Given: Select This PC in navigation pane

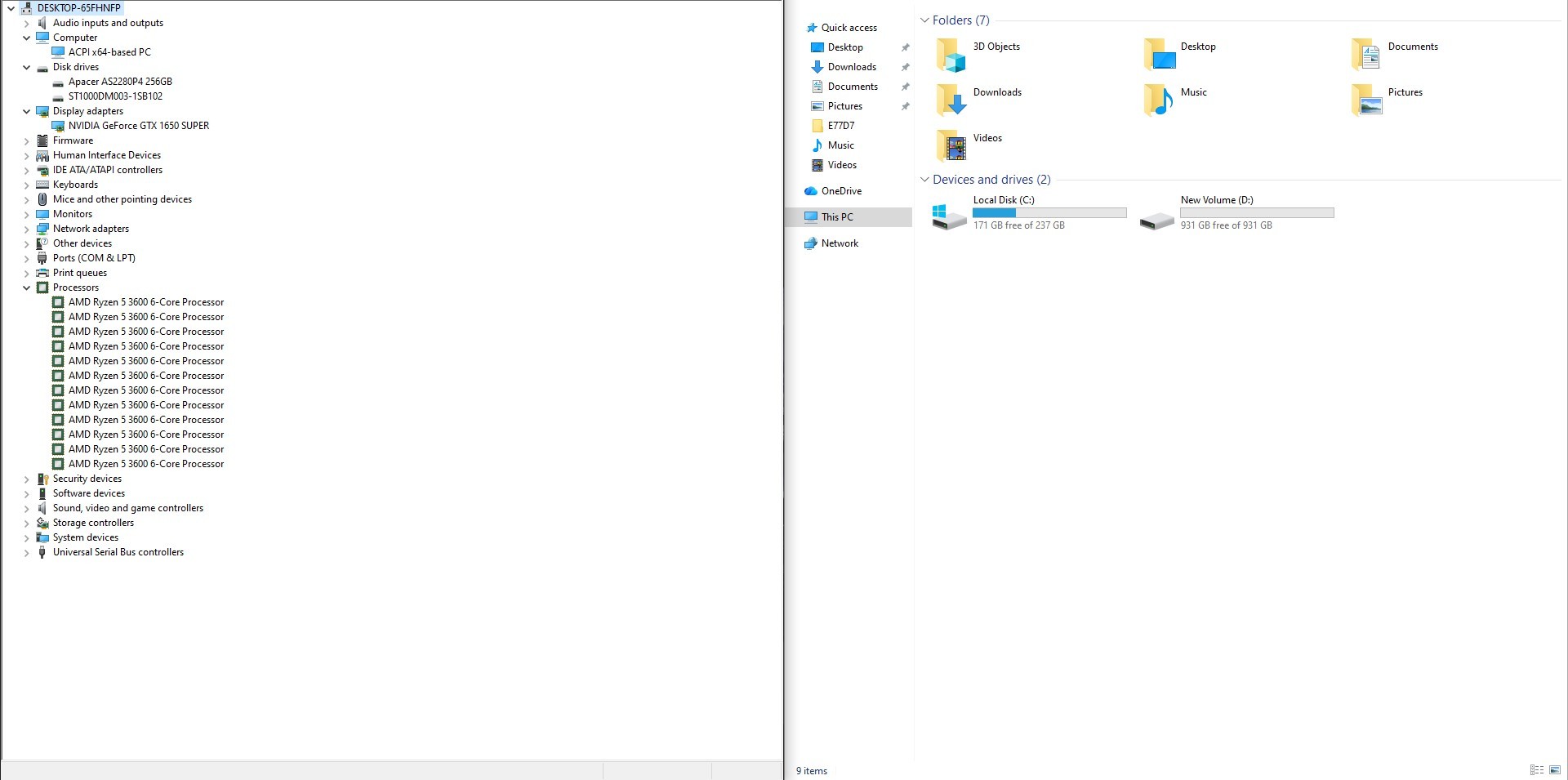Looking at the screenshot, I should click(x=837, y=217).
